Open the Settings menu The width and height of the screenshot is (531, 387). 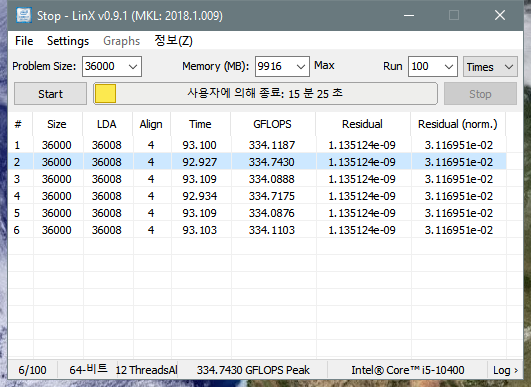coord(68,41)
